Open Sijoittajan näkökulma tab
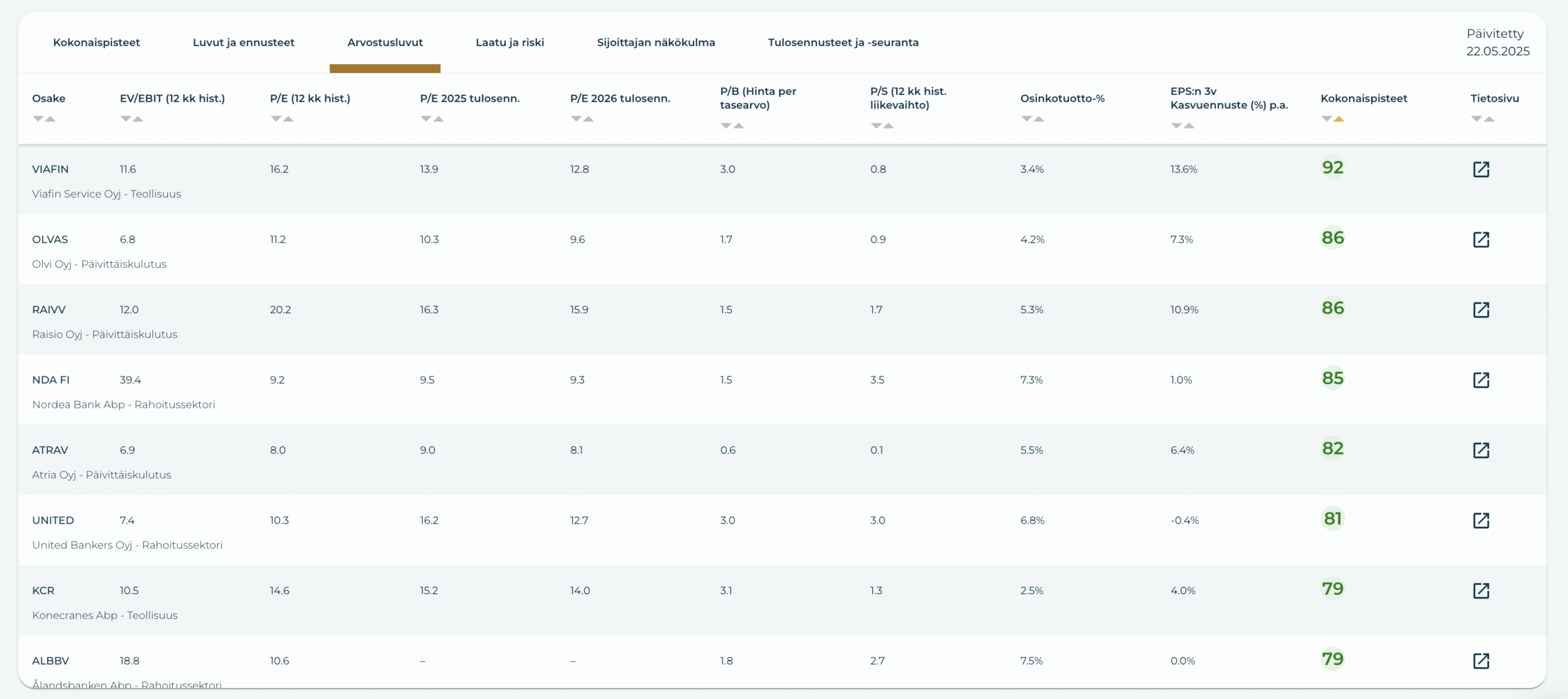The width and height of the screenshot is (1568, 699). [656, 42]
